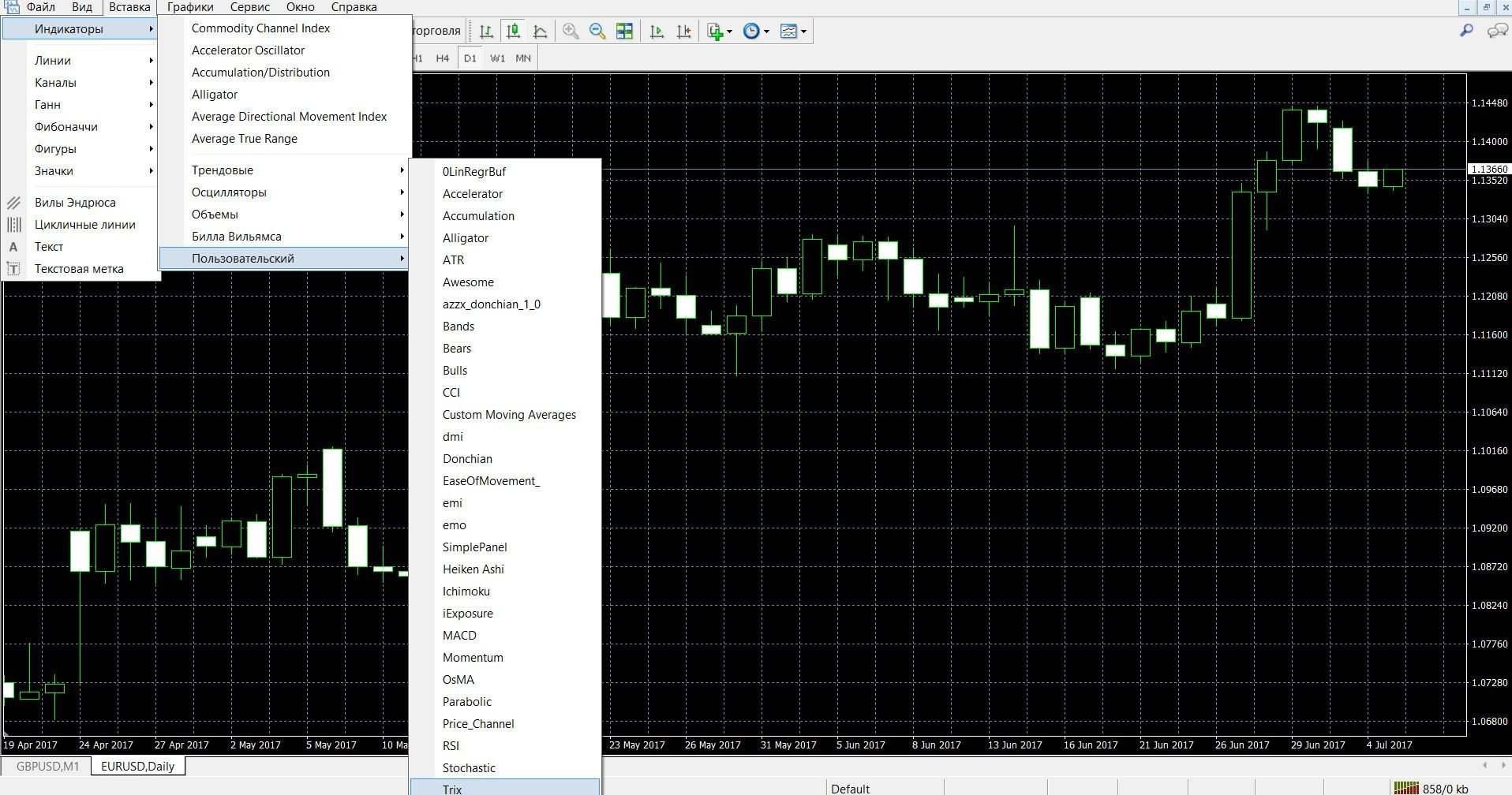Screen dimensions: 1512x795
Task: Expand the Ганн submenu
Action: (81, 105)
